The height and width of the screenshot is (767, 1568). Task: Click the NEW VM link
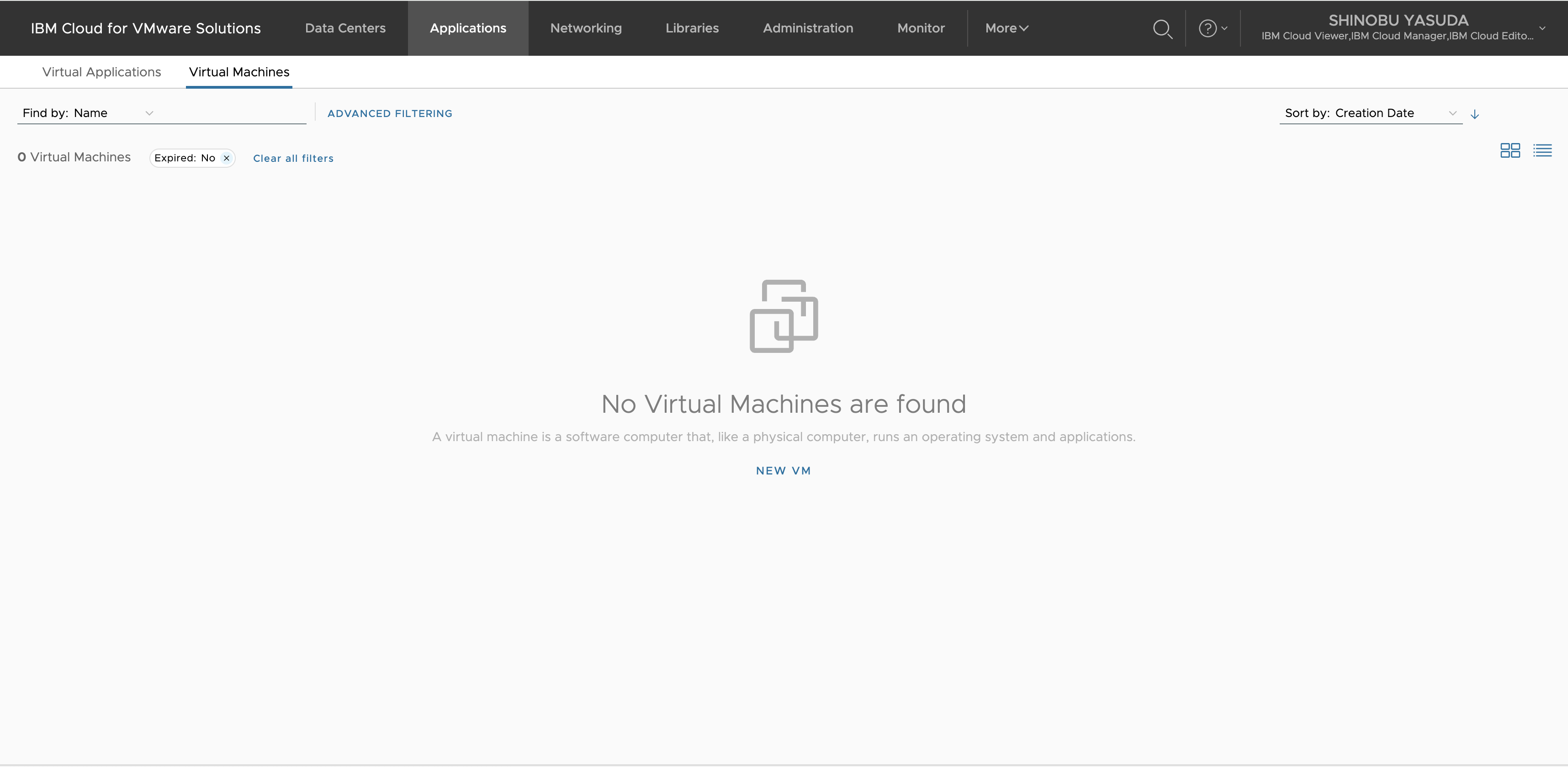point(783,470)
